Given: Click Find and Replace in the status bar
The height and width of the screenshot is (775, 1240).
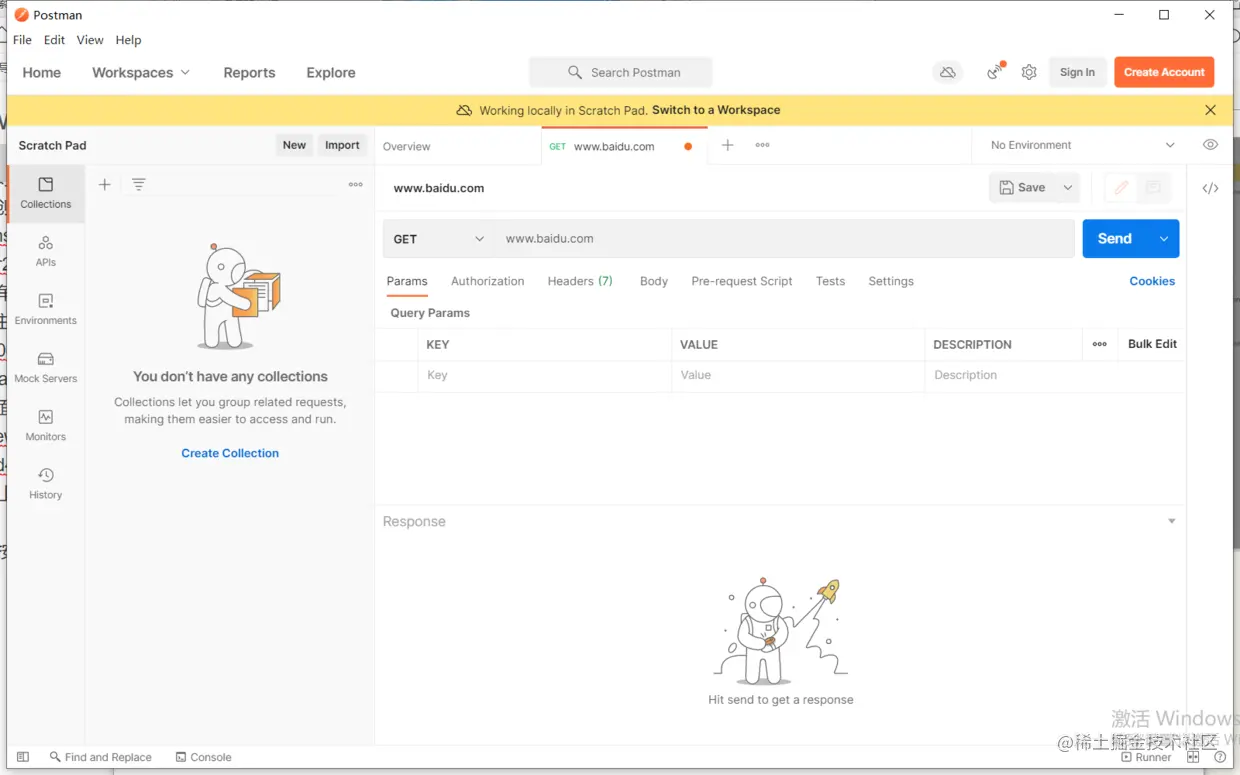Looking at the screenshot, I should click(101, 757).
